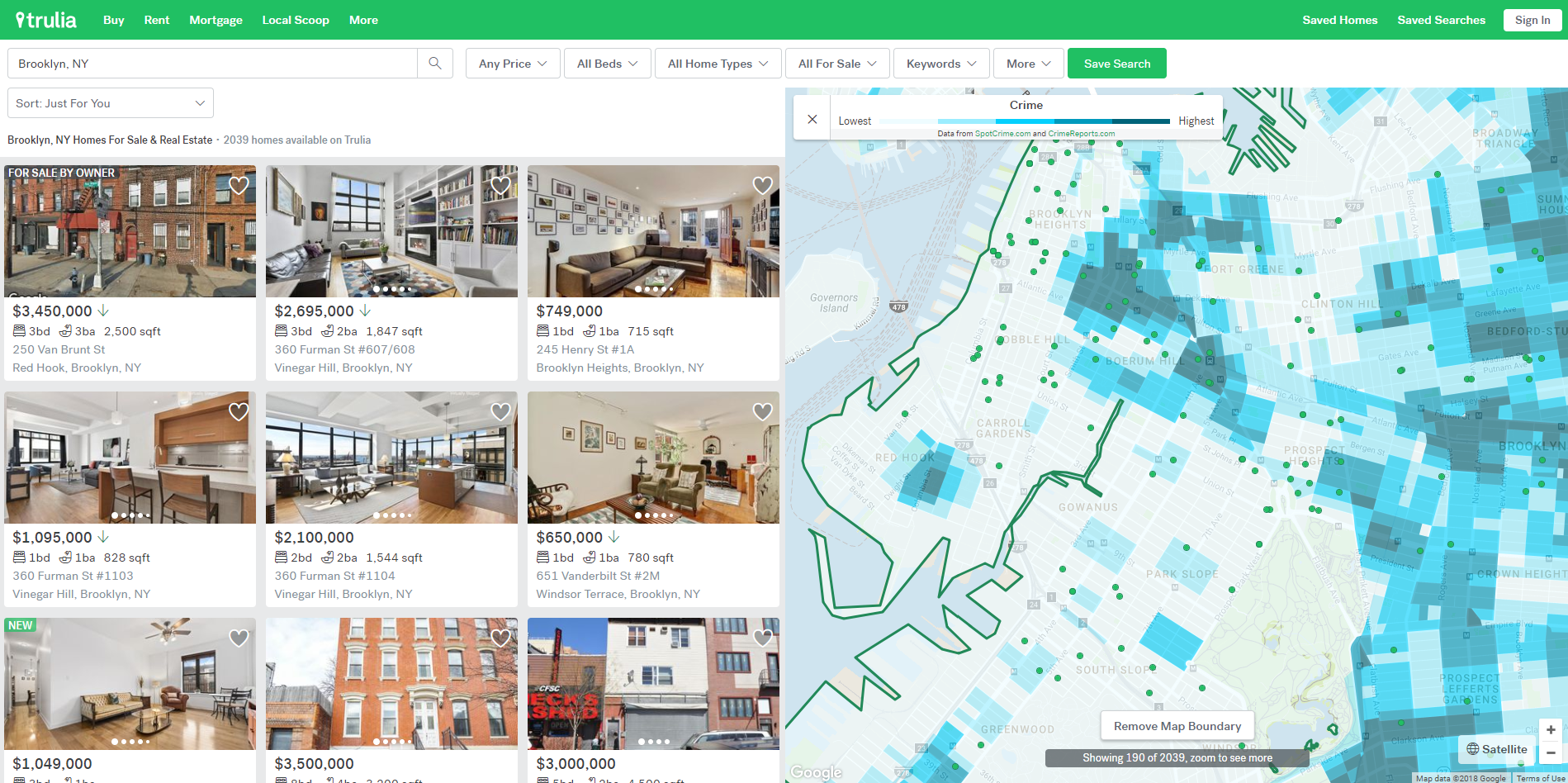
Task: Close the Crime legend panel
Action: click(x=812, y=119)
